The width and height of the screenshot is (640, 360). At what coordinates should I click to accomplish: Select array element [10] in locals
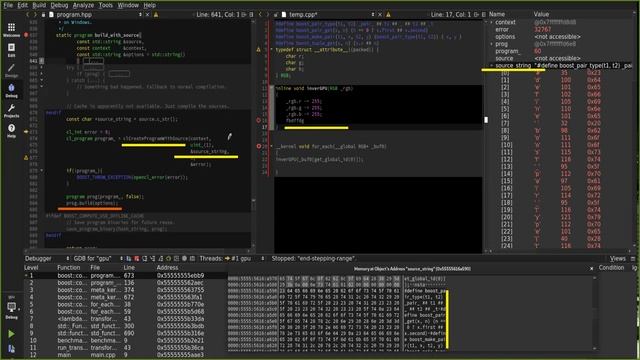tap(561, 145)
